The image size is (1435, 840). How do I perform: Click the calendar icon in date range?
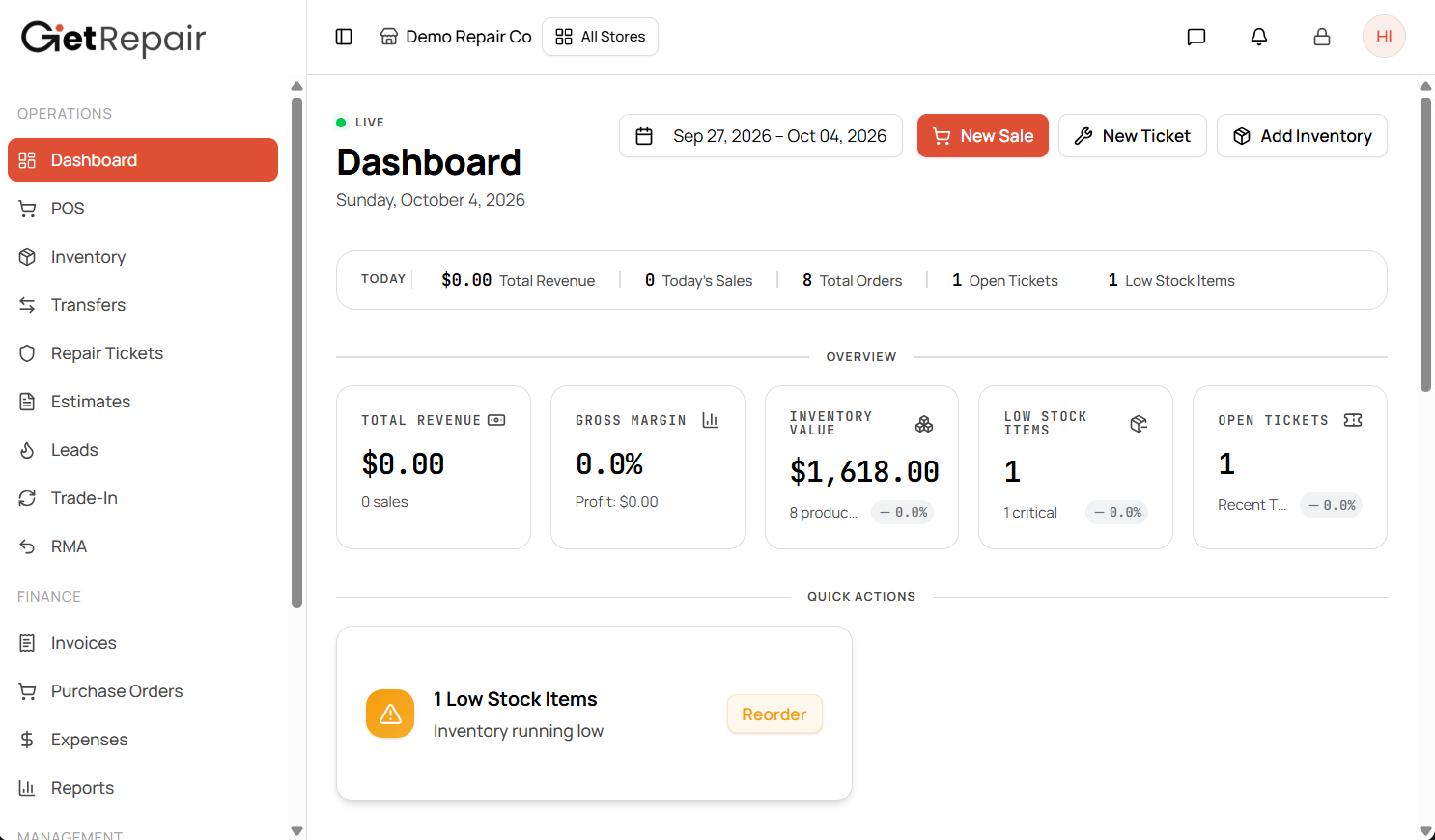[x=644, y=136]
